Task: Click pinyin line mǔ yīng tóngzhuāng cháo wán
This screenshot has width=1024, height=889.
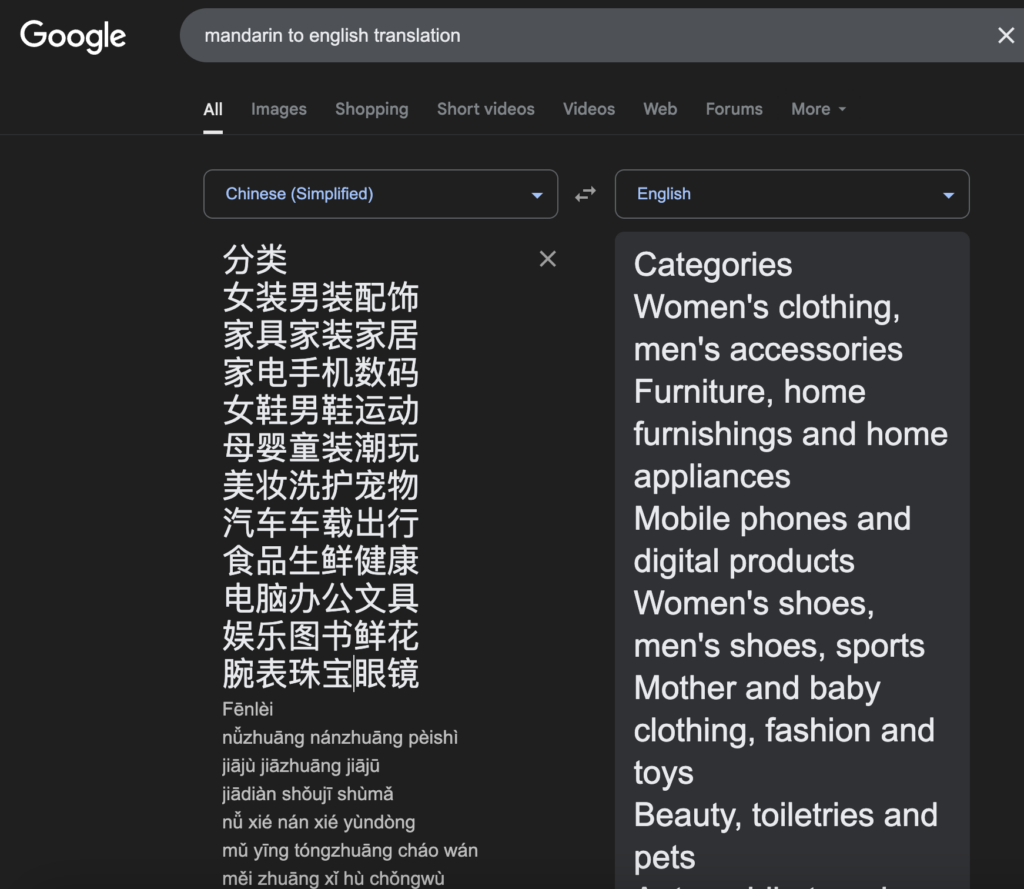Action: click(x=350, y=850)
